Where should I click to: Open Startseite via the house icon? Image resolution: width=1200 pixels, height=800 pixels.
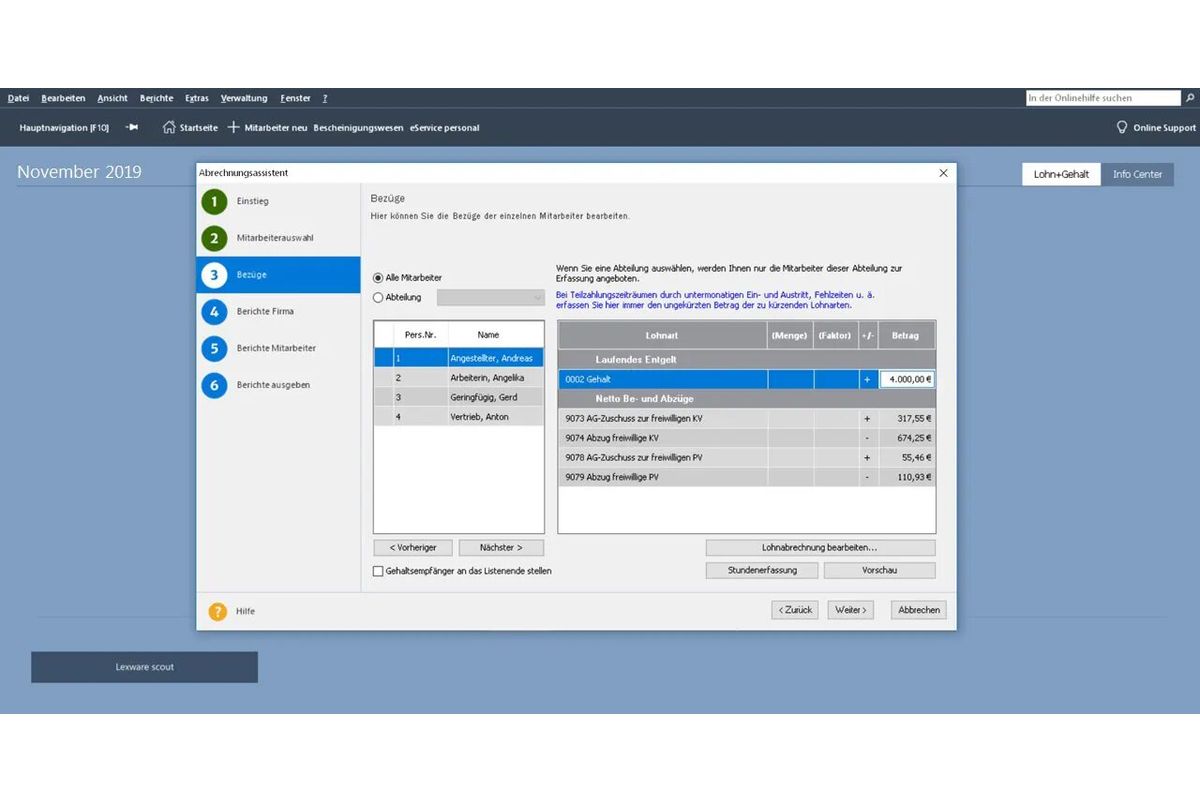tap(169, 127)
